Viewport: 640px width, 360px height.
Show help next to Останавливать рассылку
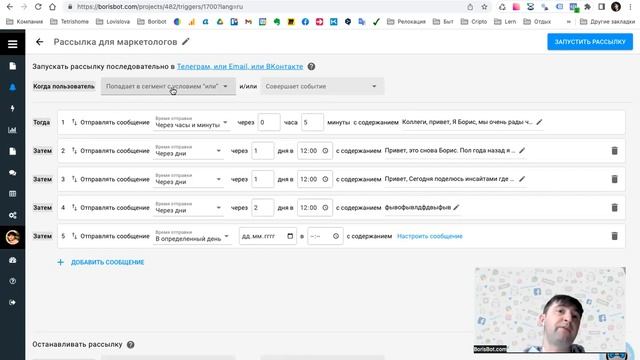[x=131, y=344]
